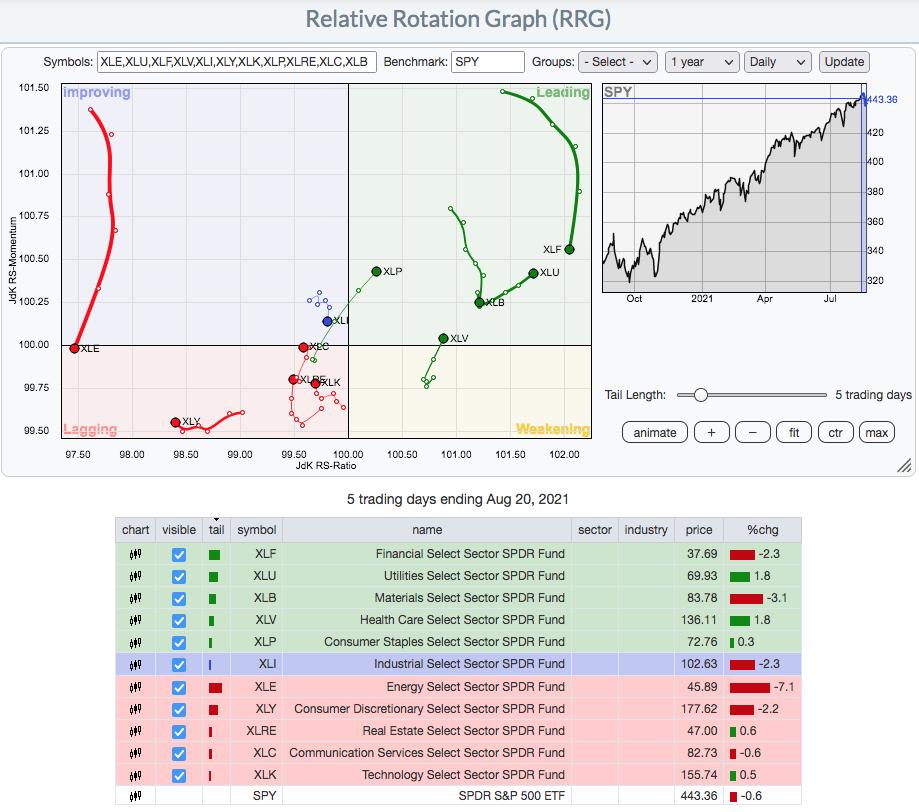The height and width of the screenshot is (812, 919).
Task: Click the Update button
Action: (x=844, y=62)
